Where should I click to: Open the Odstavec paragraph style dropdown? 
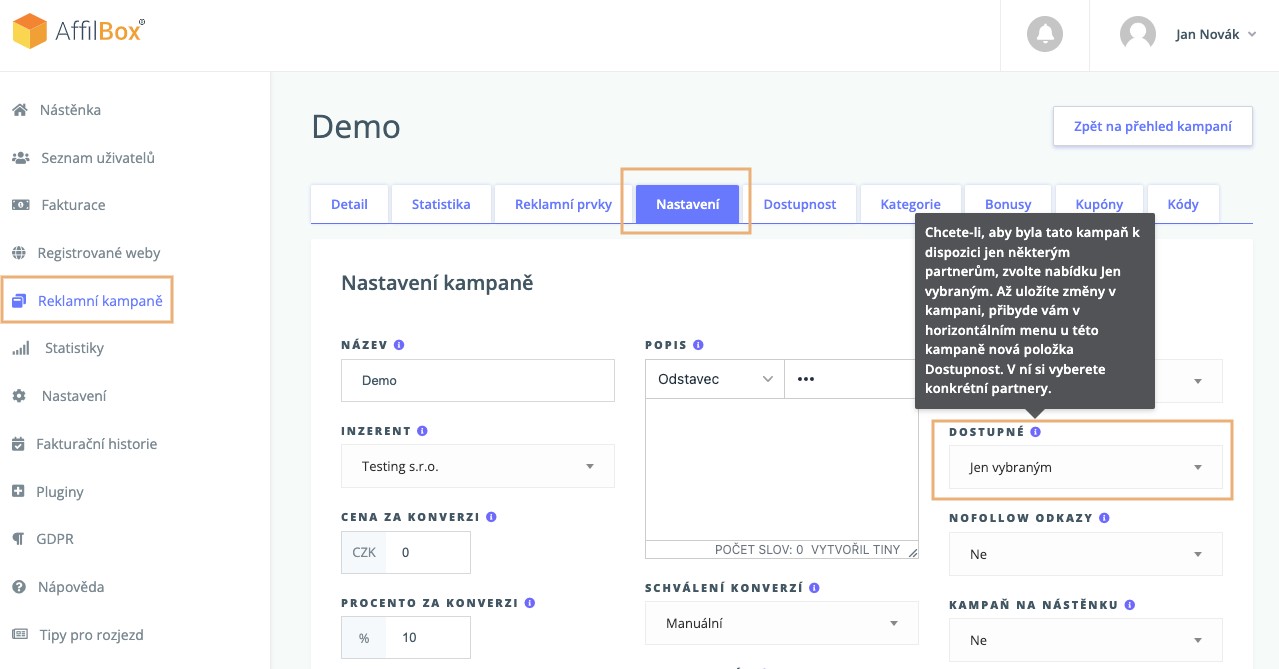pos(715,379)
